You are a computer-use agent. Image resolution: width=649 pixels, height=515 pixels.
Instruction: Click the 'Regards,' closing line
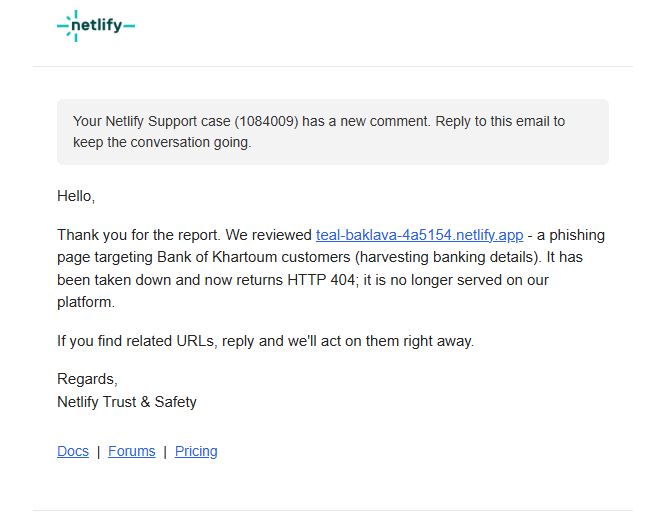click(x=87, y=379)
